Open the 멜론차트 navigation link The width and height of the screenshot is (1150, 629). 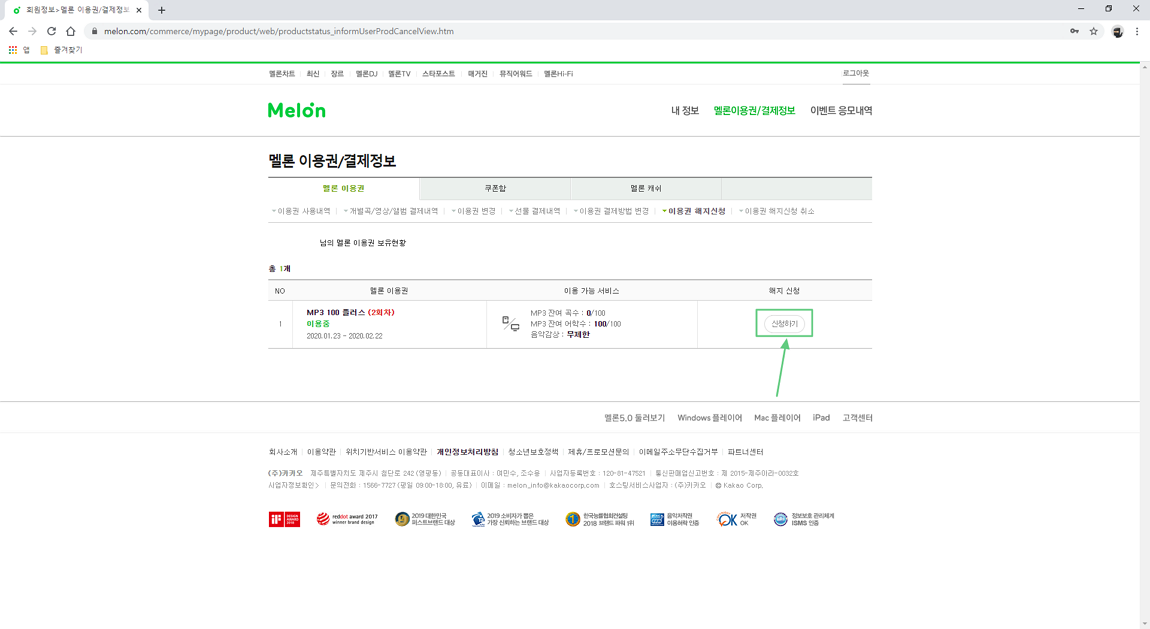pos(282,74)
